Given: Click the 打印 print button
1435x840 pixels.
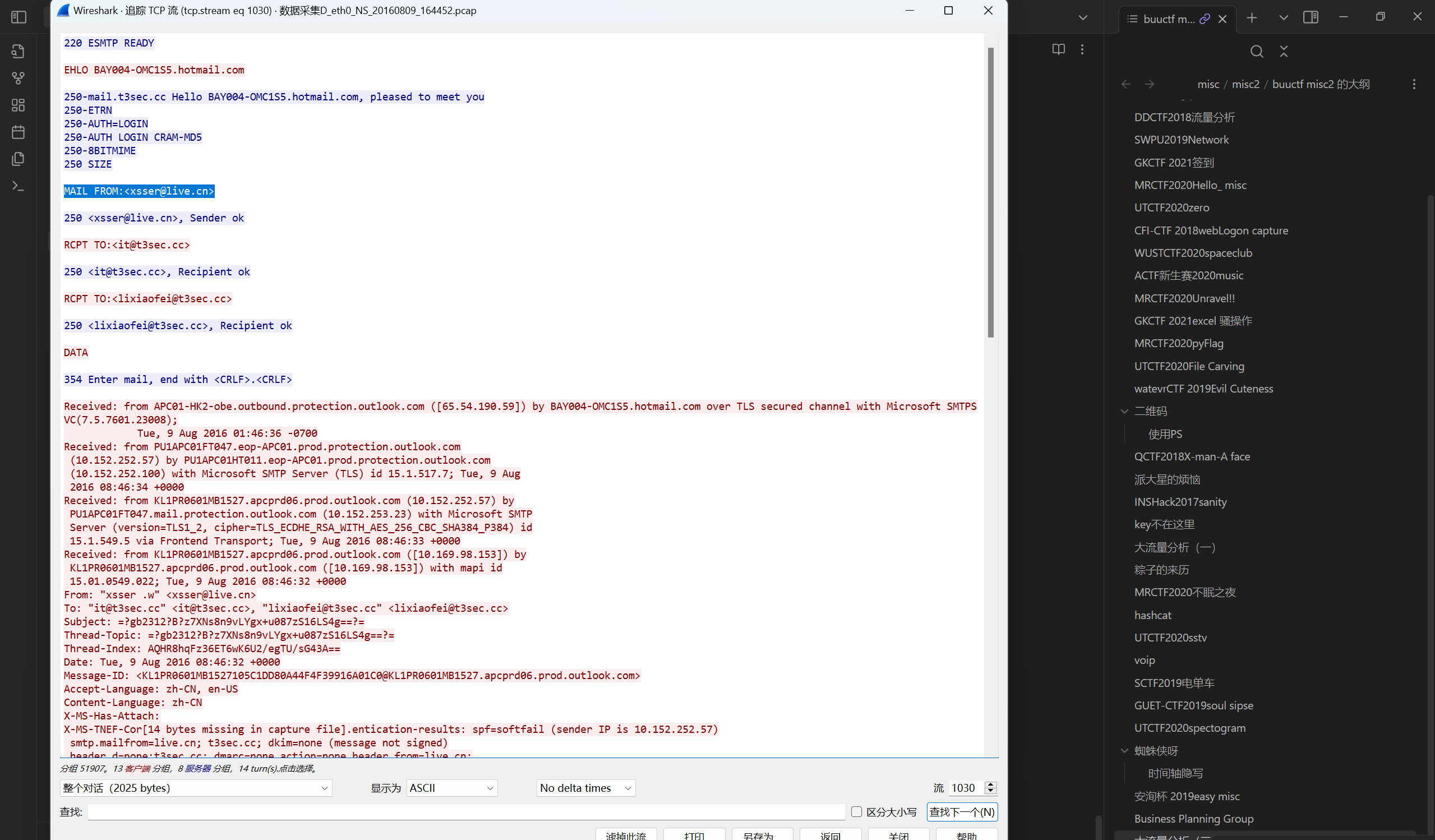Looking at the screenshot, I should point(694,836).
